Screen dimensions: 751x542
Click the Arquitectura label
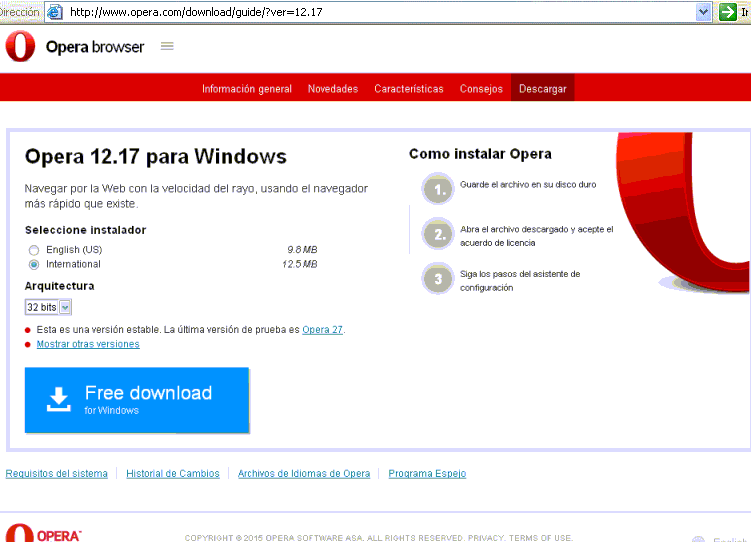tap(59, 286)
